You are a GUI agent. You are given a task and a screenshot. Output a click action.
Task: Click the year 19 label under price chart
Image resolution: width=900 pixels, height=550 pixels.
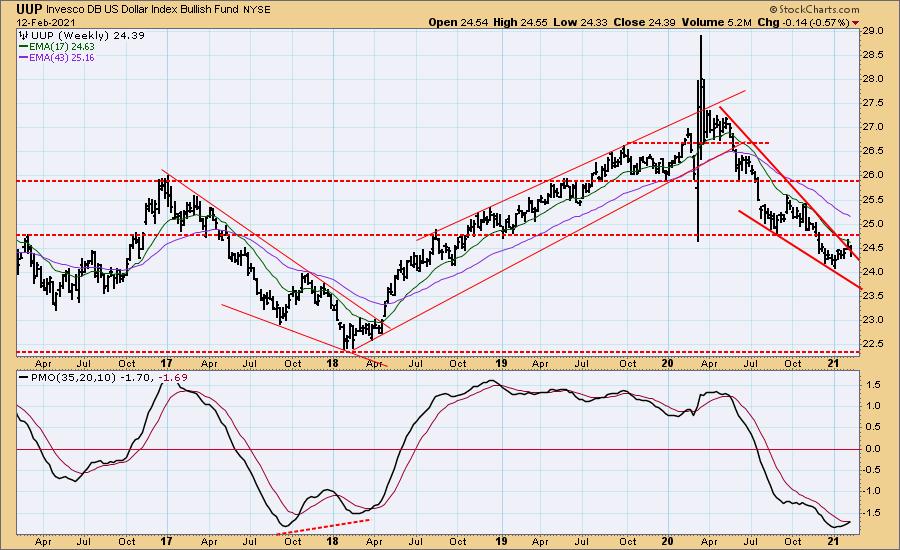click(501, 363)
